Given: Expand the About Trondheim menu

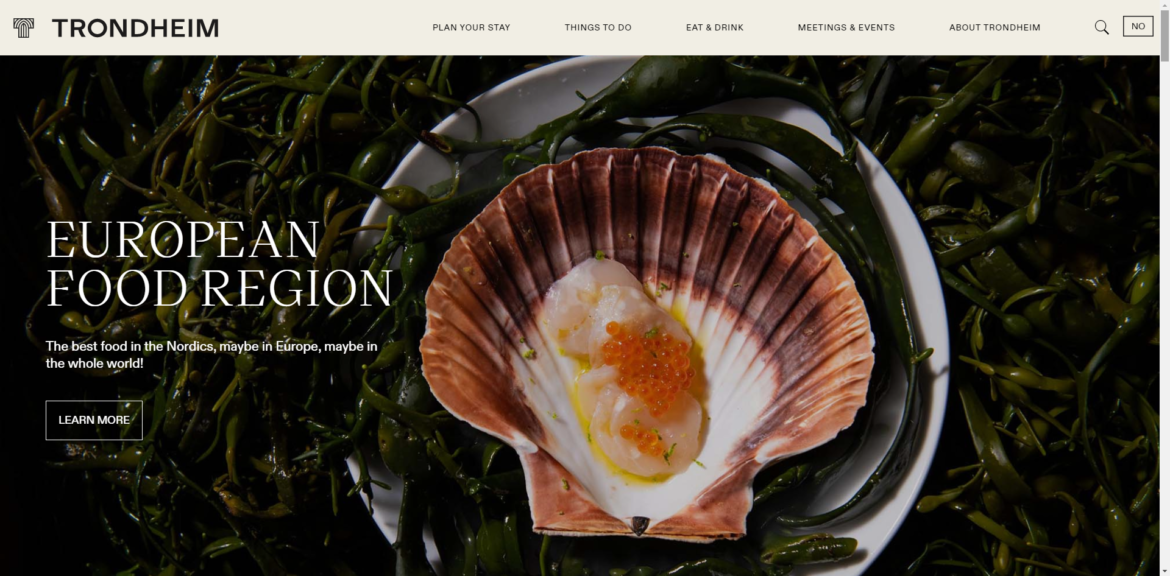Looking at the screenshot, I should pyautogui.click(x=995, y=28).
